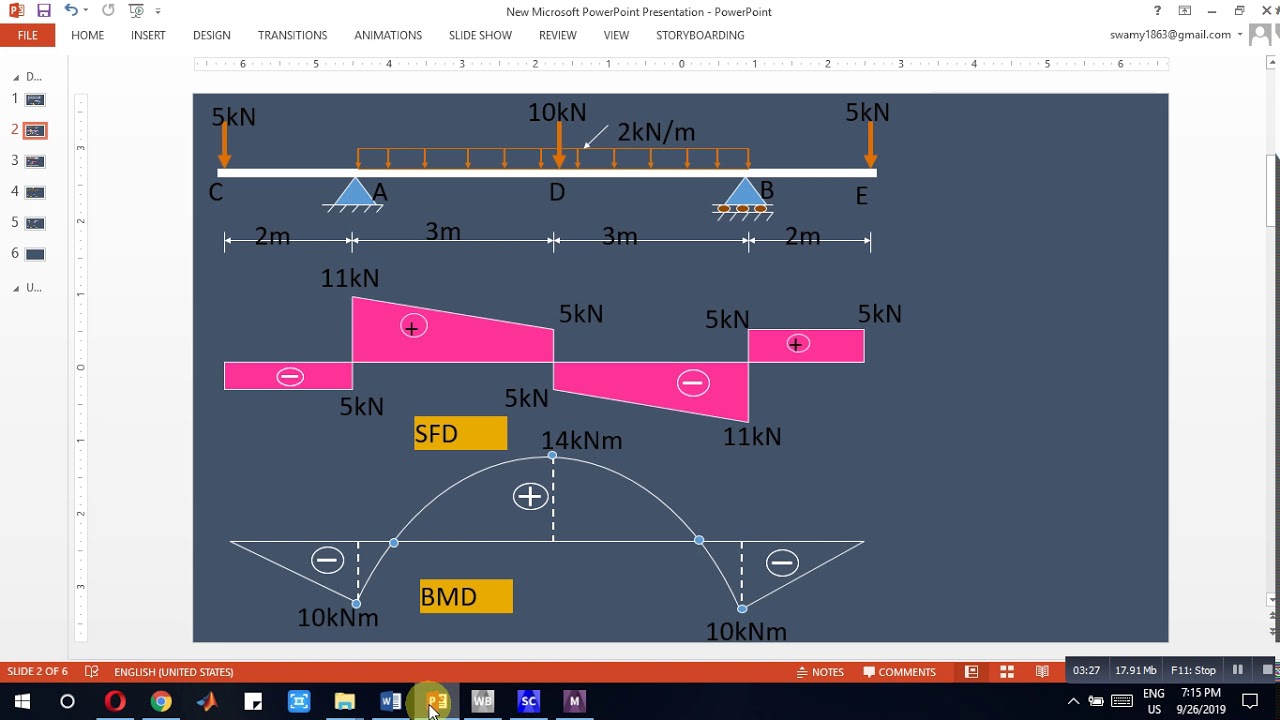
Task: Open Windows Start menu
Action: click(22, 701)
